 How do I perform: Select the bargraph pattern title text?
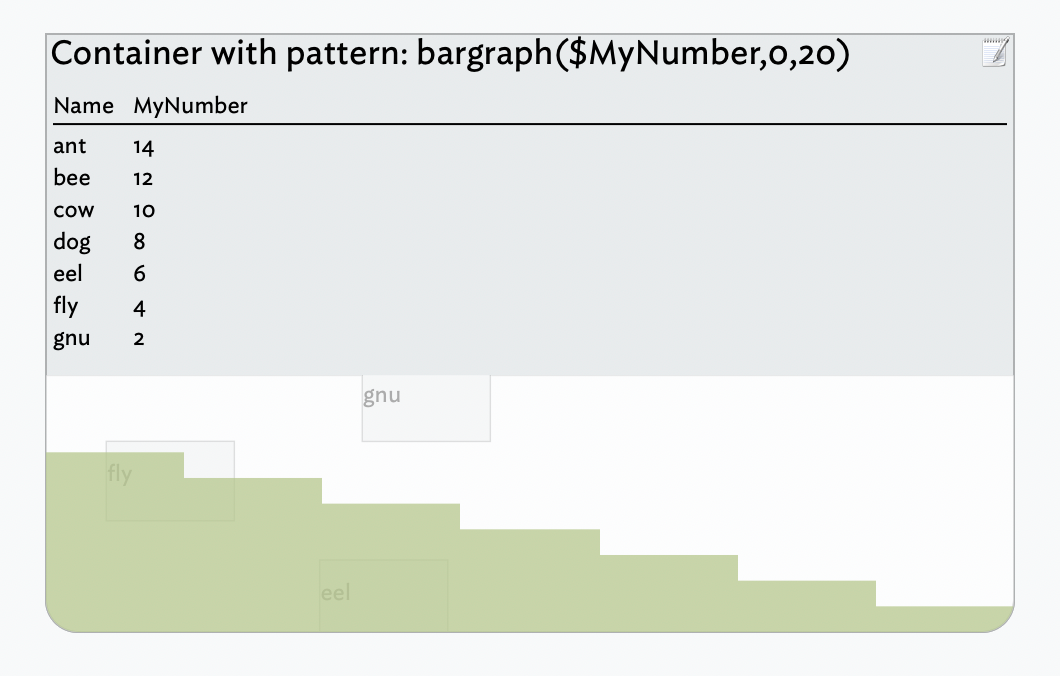450,54
